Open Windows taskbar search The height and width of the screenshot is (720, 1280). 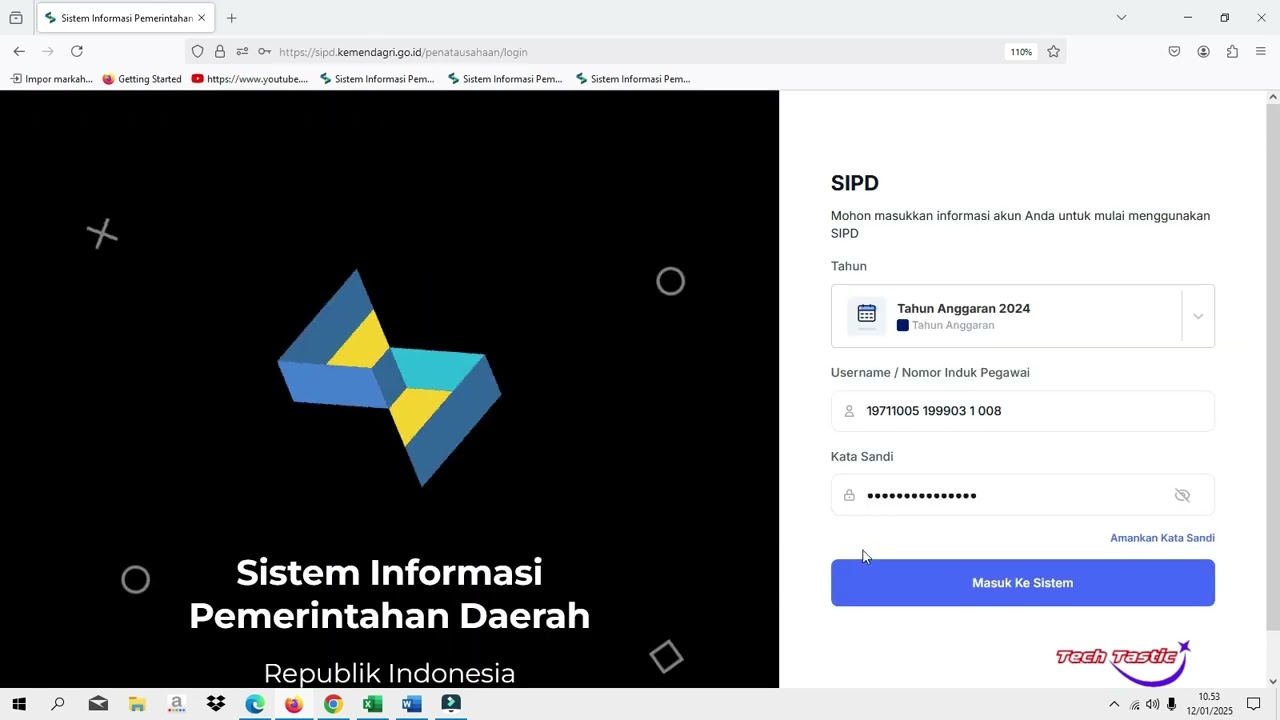pyautogui.click(x=58, y=704)
